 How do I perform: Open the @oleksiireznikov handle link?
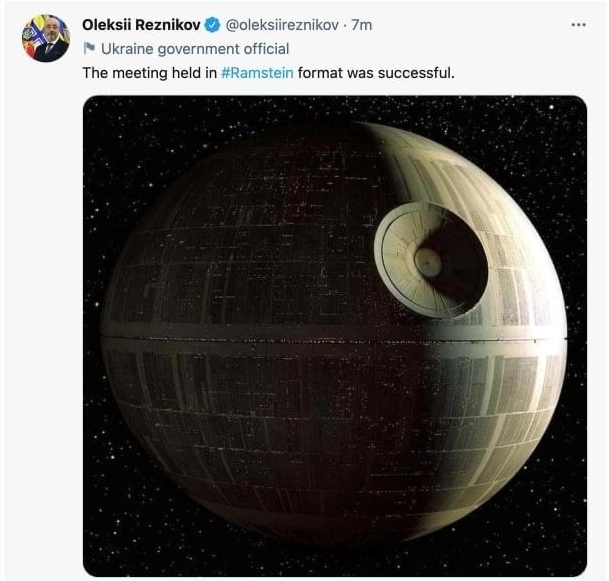[x=282, y=25]
